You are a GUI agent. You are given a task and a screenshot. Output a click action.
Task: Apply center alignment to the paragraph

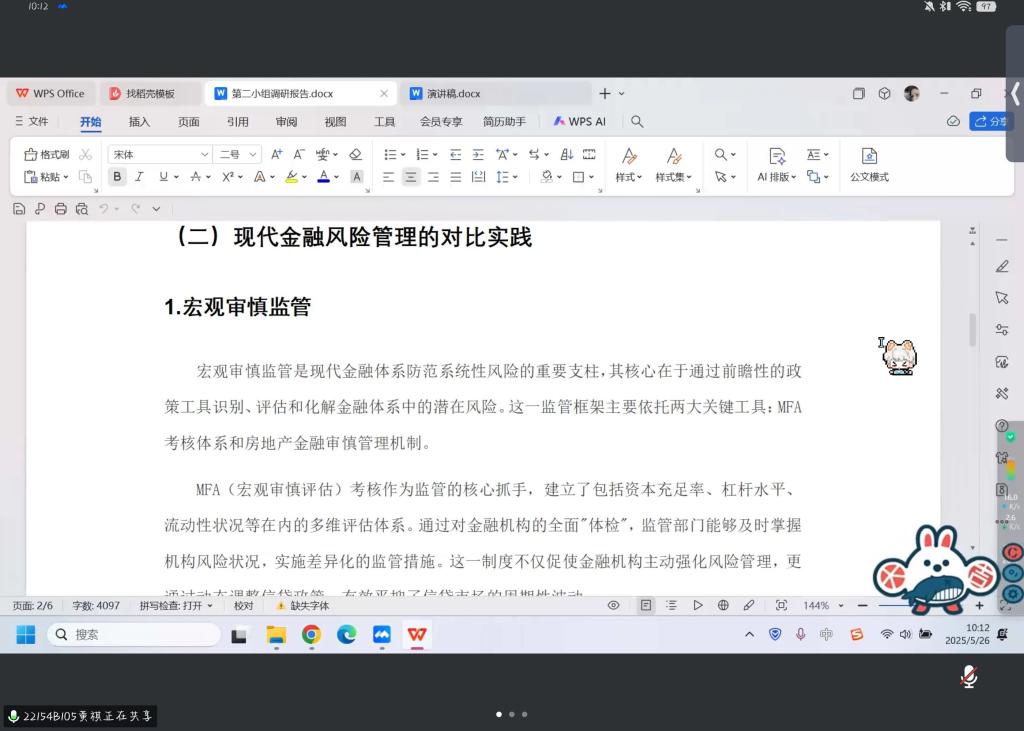[x=410, y=177]
